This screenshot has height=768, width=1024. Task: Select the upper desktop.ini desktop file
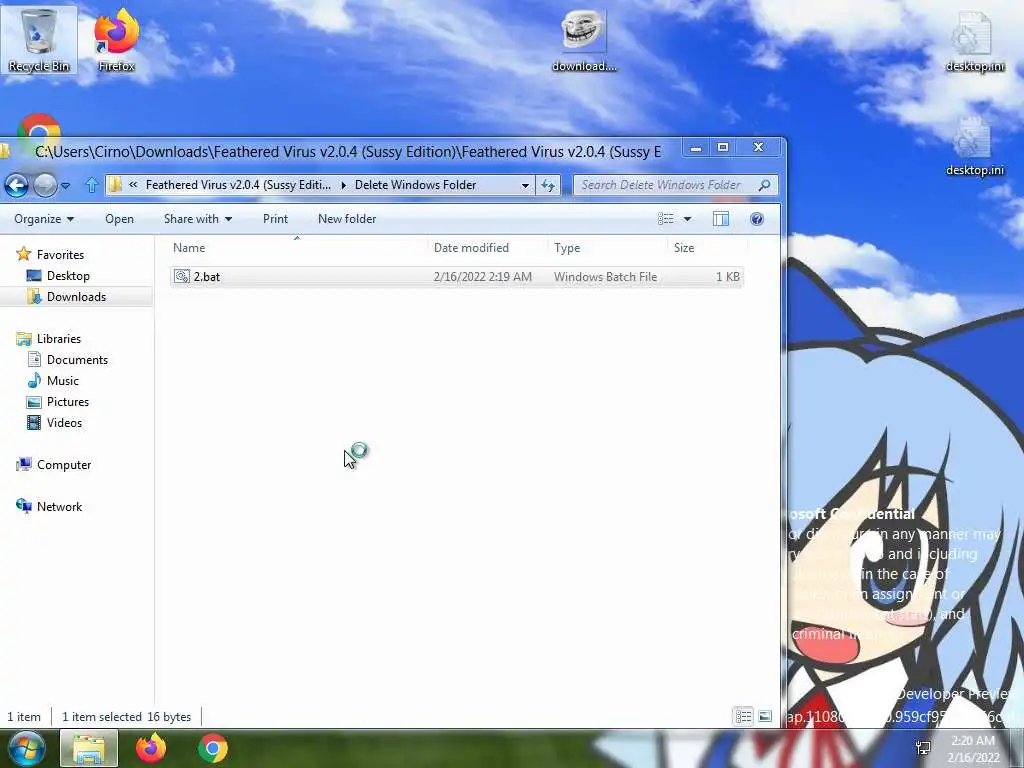[x=974, y=42]
